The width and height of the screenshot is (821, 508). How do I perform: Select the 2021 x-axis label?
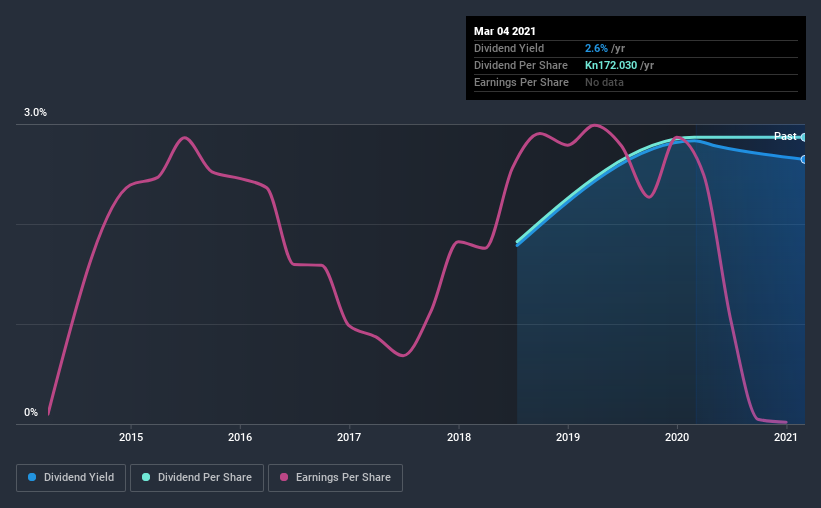[x=786, y=437]
